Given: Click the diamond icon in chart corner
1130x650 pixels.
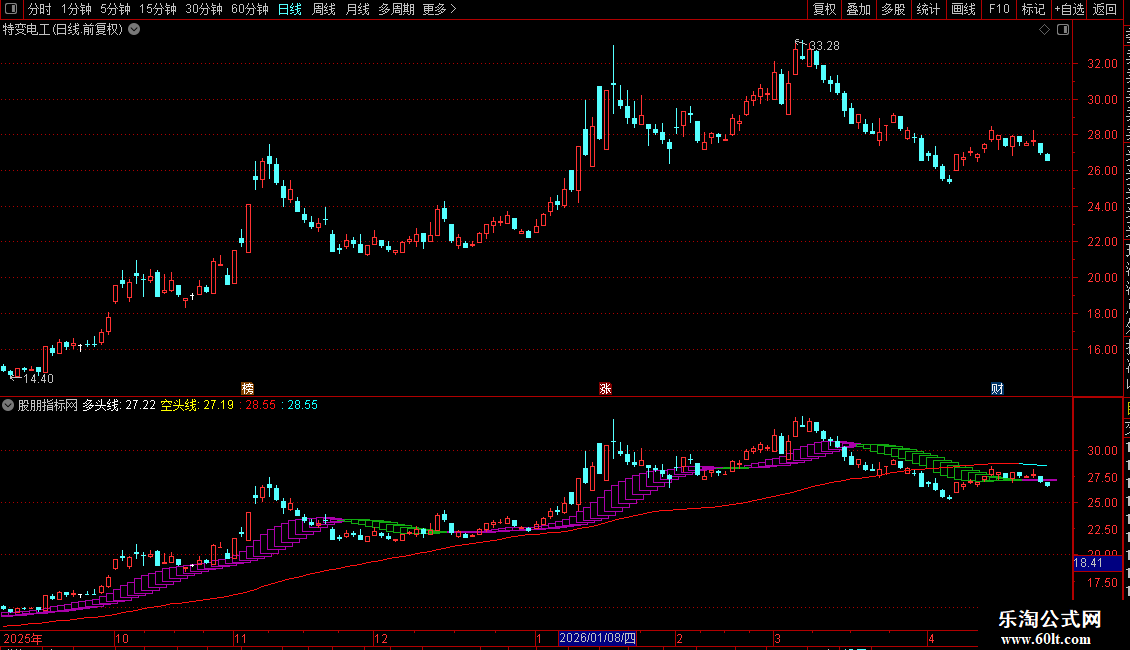Looking at the screenshot, I should coord(1044,30).
